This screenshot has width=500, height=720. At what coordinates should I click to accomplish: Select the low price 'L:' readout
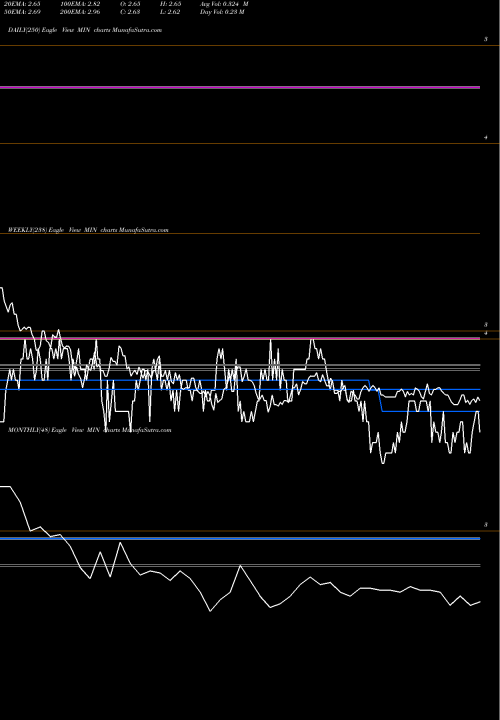170,12
